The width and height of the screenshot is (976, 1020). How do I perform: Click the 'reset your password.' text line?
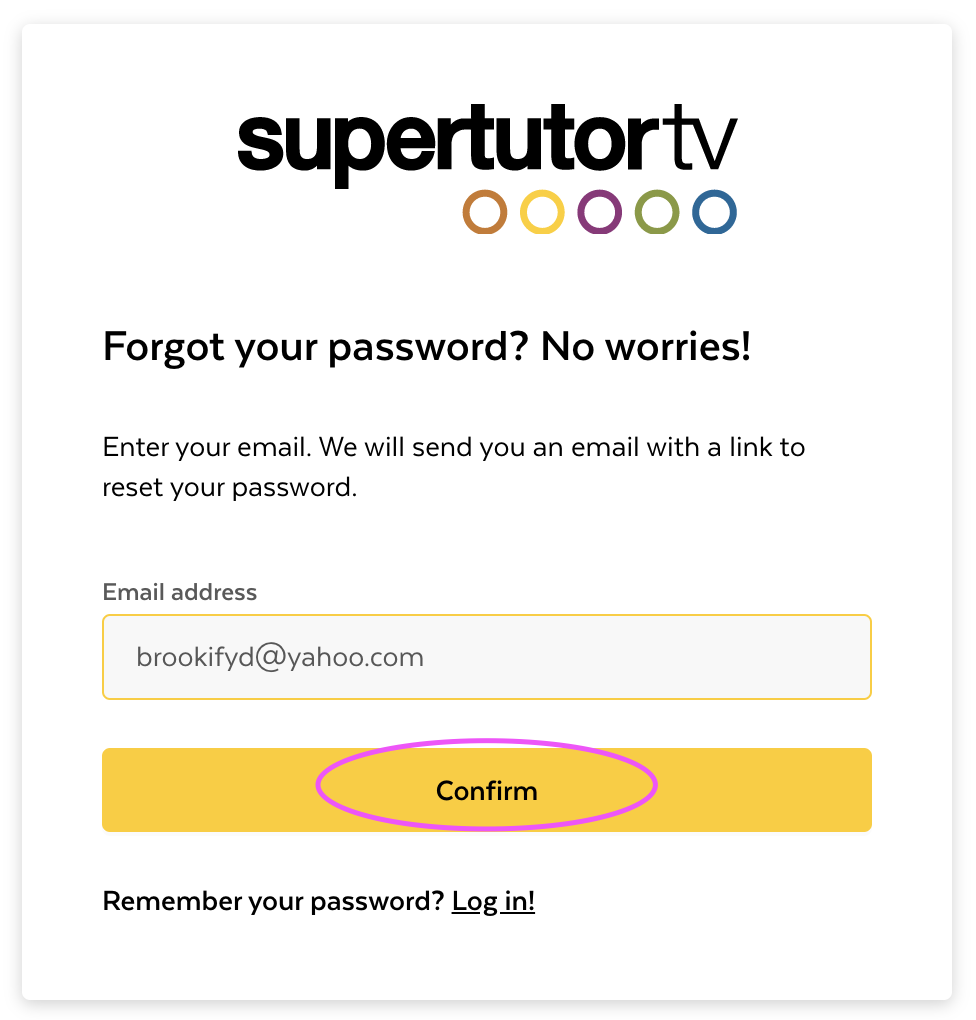230,488
